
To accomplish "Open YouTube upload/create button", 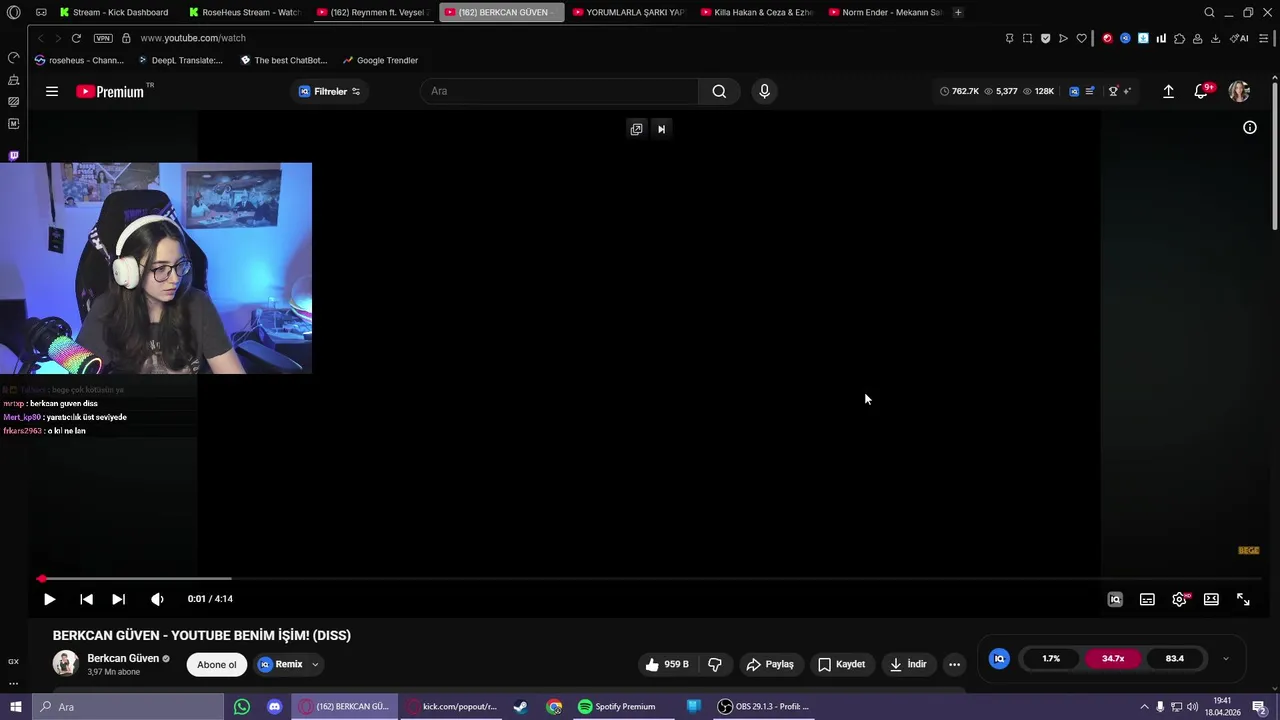I will [1168, 91].
